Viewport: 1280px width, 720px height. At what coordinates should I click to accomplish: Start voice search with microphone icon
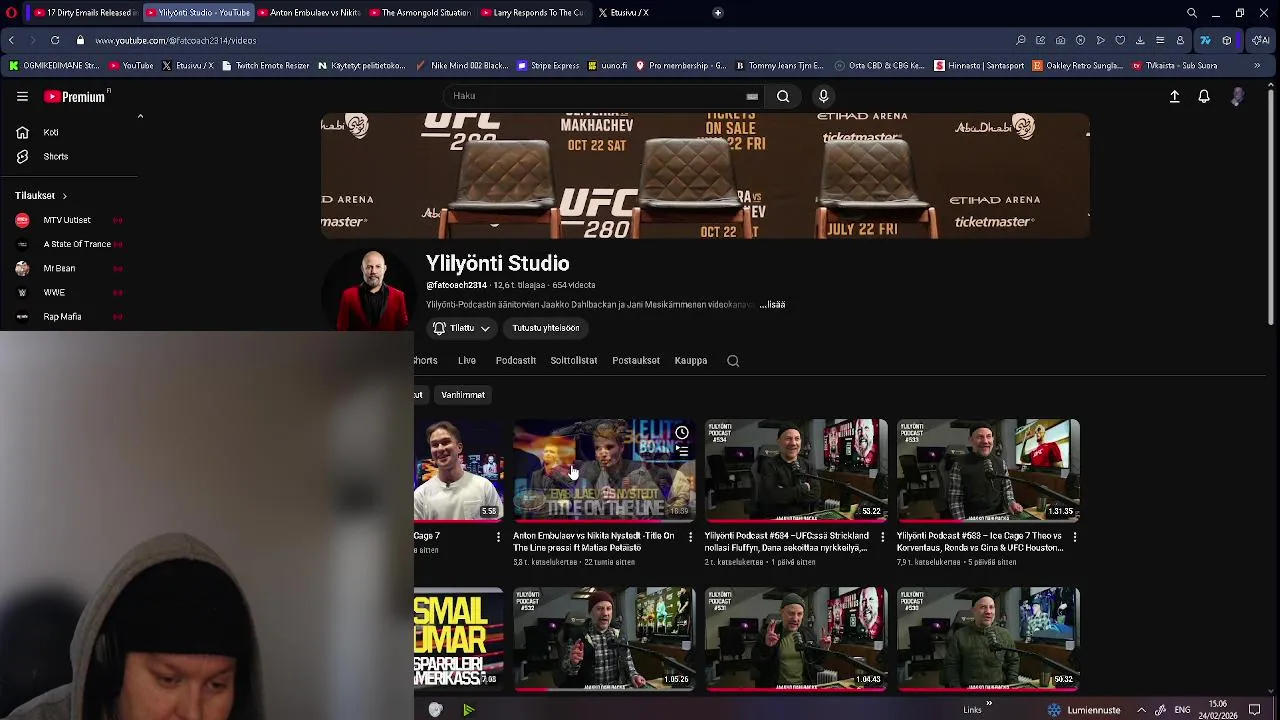(x=823, y=96)
